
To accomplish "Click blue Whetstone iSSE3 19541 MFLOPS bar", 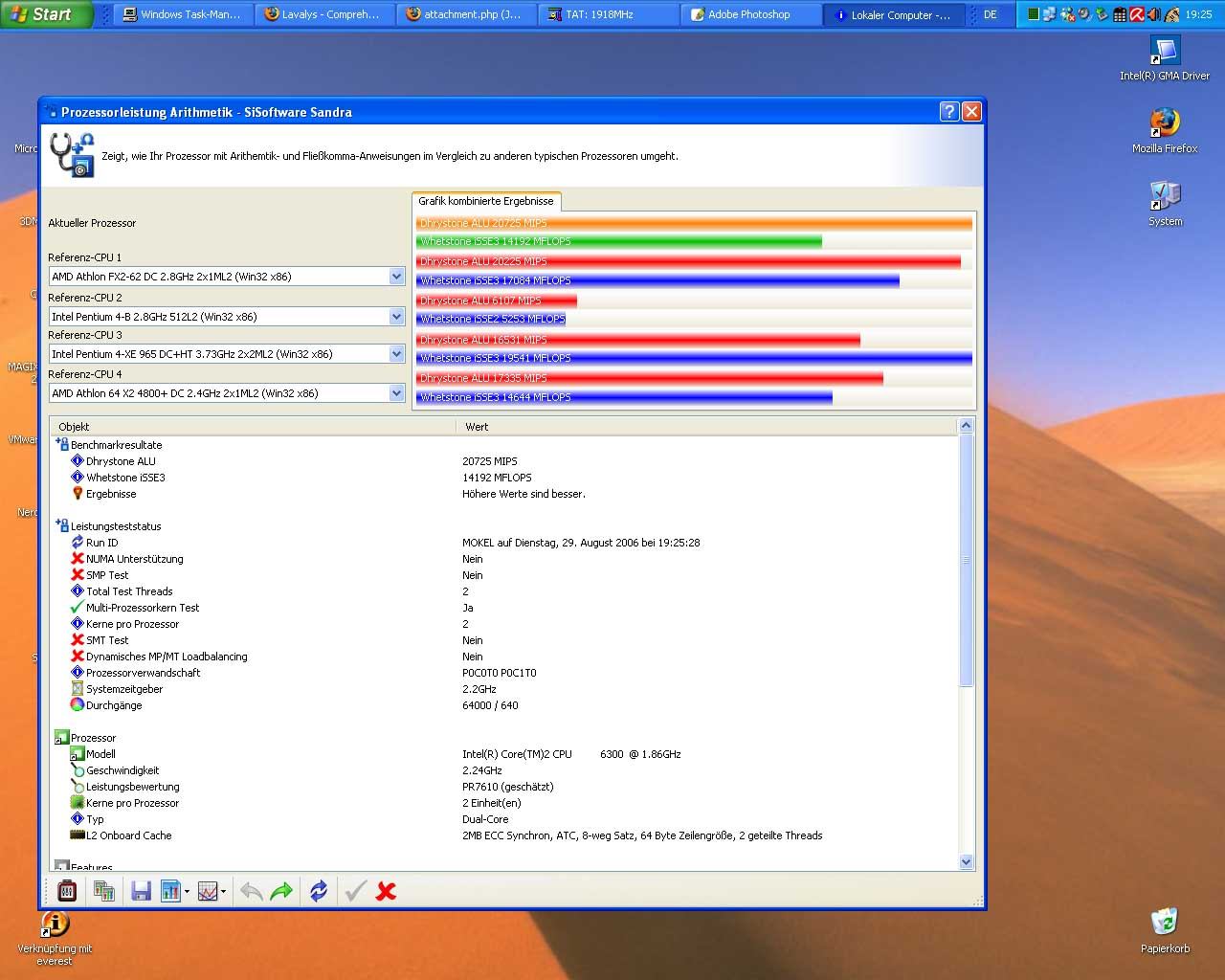I will (x=694, y=358).
